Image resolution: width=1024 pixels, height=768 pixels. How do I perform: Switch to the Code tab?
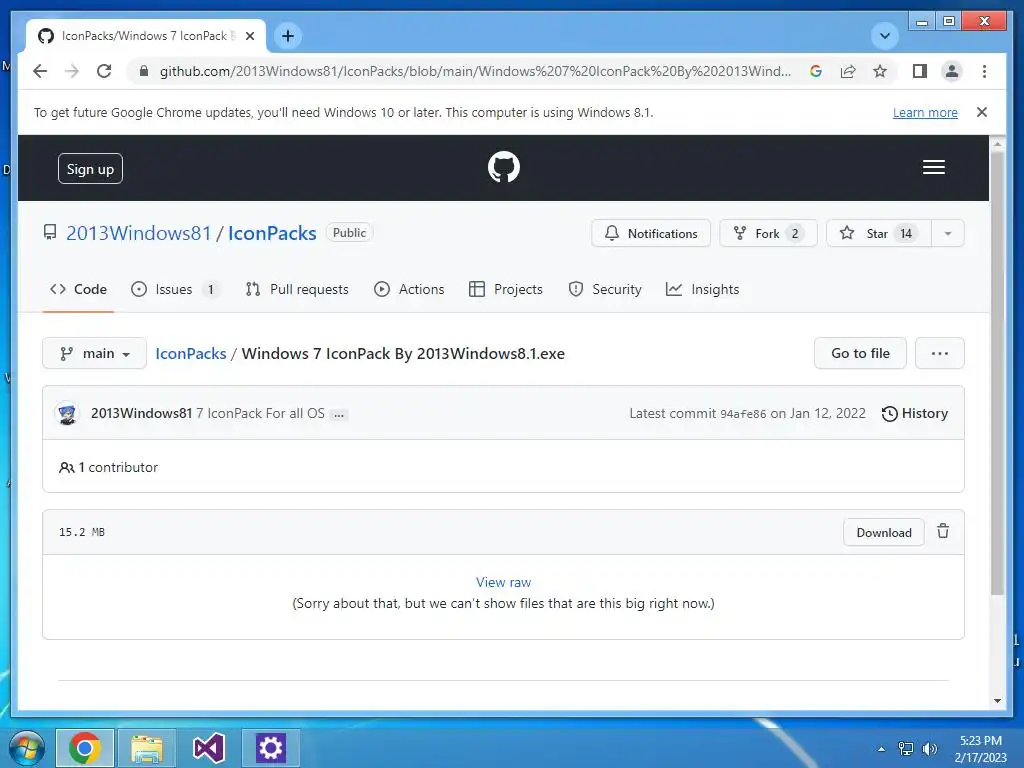tap(78, 289)
